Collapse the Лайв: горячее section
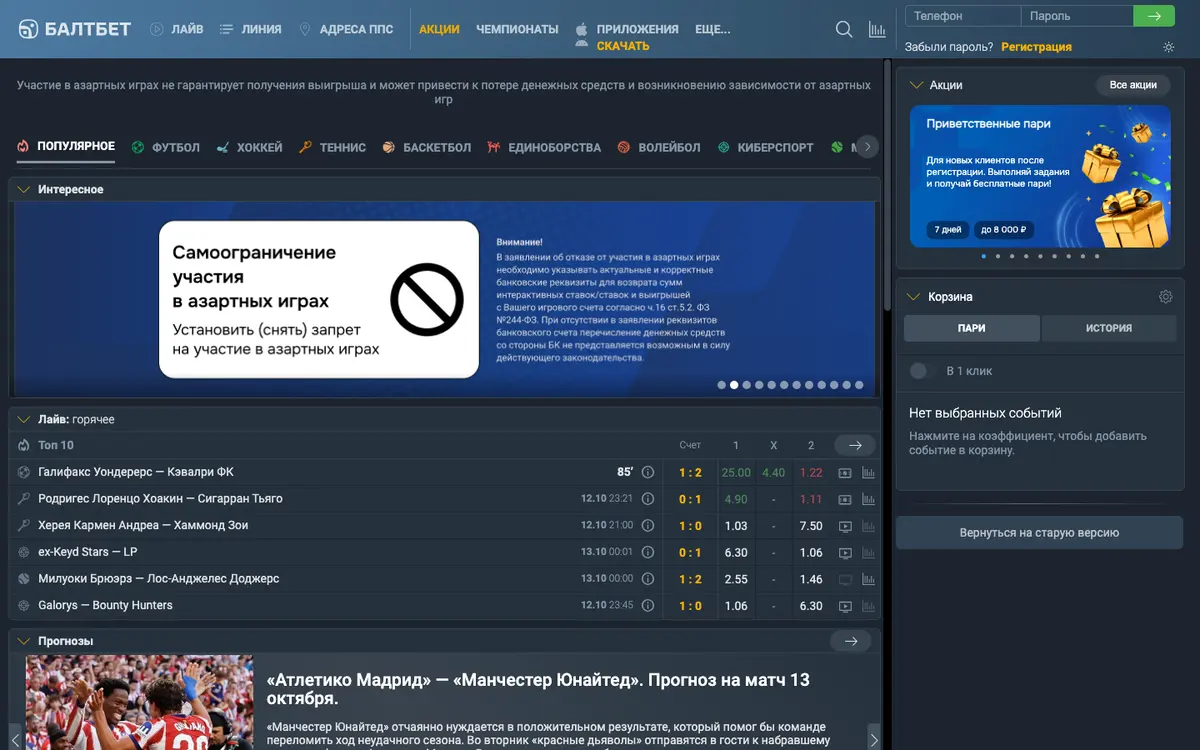This screenshot has height=750, width=1200. click(25, 419)
